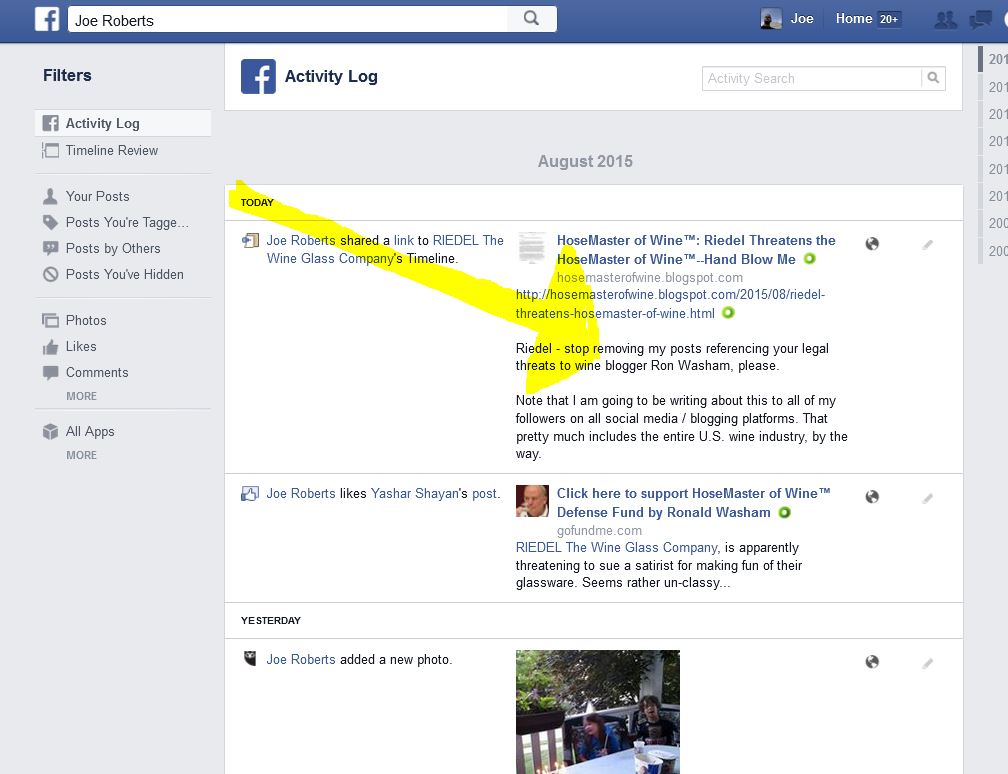
Task: Click the search magnifier button
Action: click(x=531, y=19)
